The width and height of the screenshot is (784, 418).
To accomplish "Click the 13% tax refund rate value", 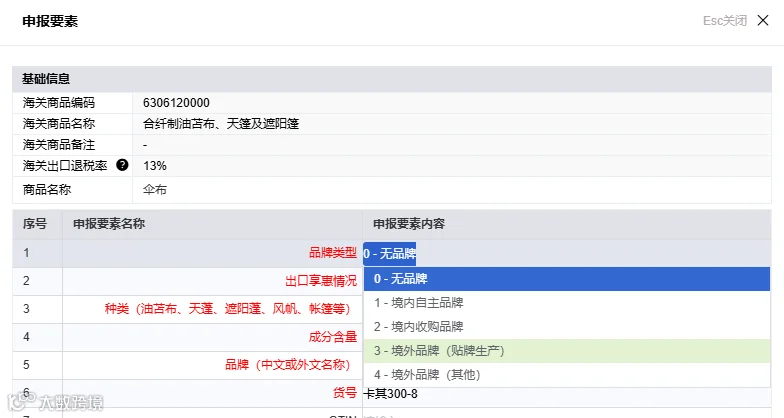I will point(154,166).
